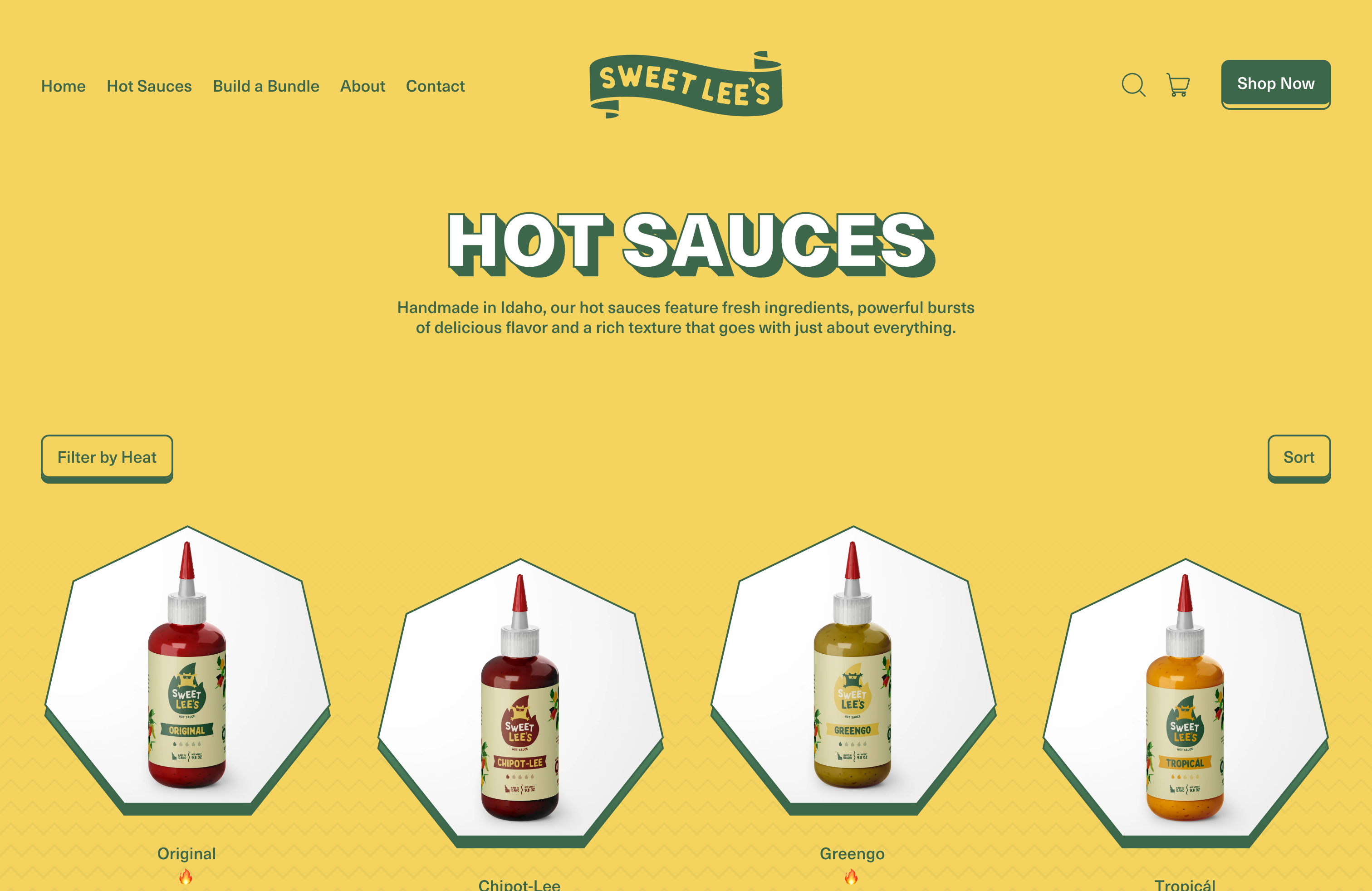Expand the Filter by Heat dropdown
1372x891 pixels.
point(107,458)
